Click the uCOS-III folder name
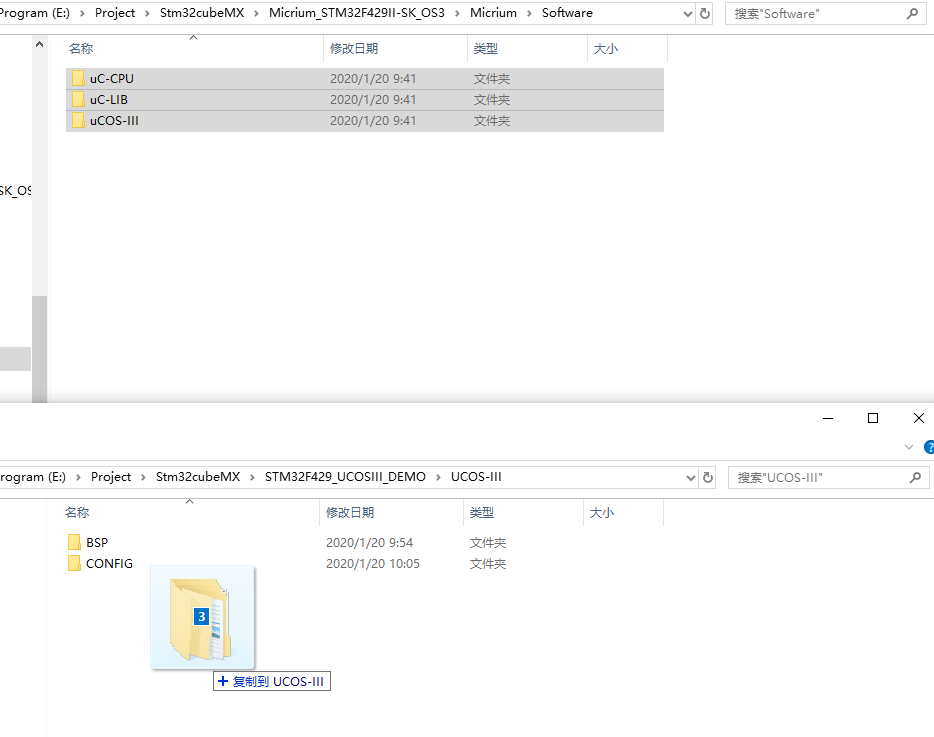Viewport: 934px width, 737px height. [114, 120]
